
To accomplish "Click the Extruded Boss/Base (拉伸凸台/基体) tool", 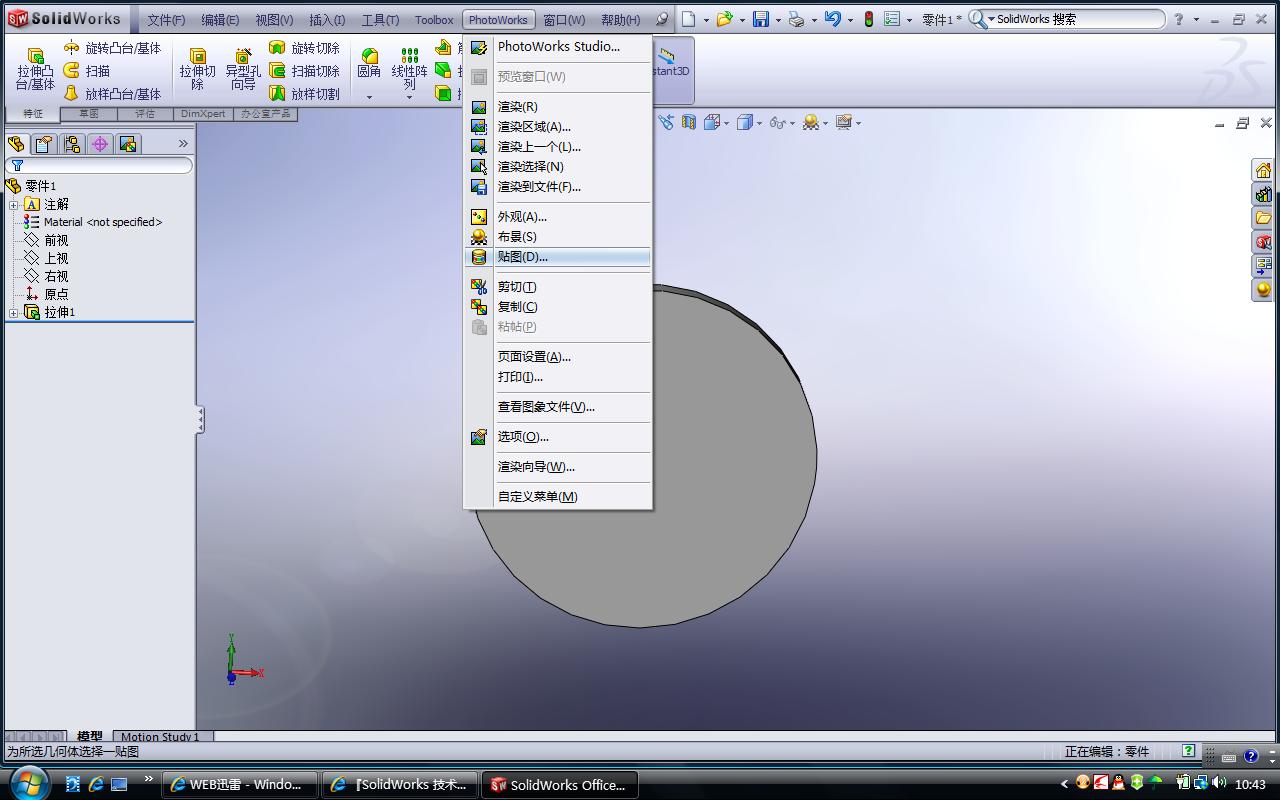I will tap(35, 69).
